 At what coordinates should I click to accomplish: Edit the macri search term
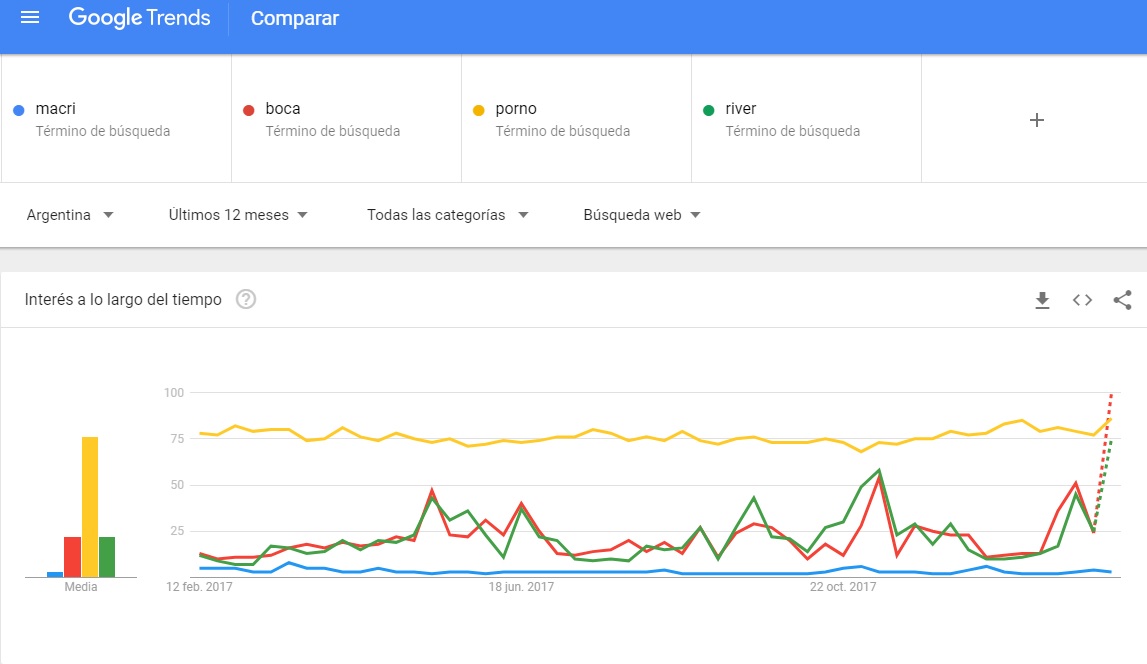(x=116, y=119)
